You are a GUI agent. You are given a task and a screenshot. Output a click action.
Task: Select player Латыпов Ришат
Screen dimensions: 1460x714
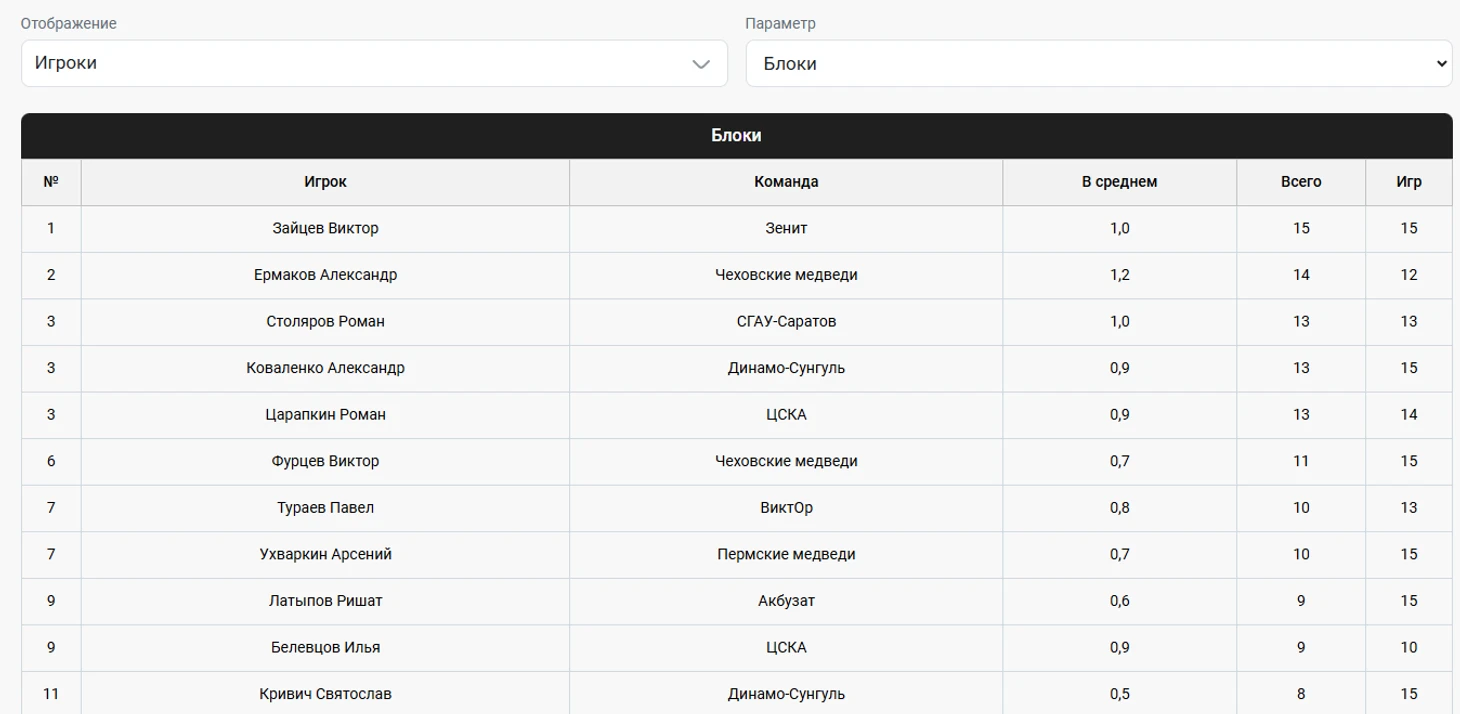326,601
